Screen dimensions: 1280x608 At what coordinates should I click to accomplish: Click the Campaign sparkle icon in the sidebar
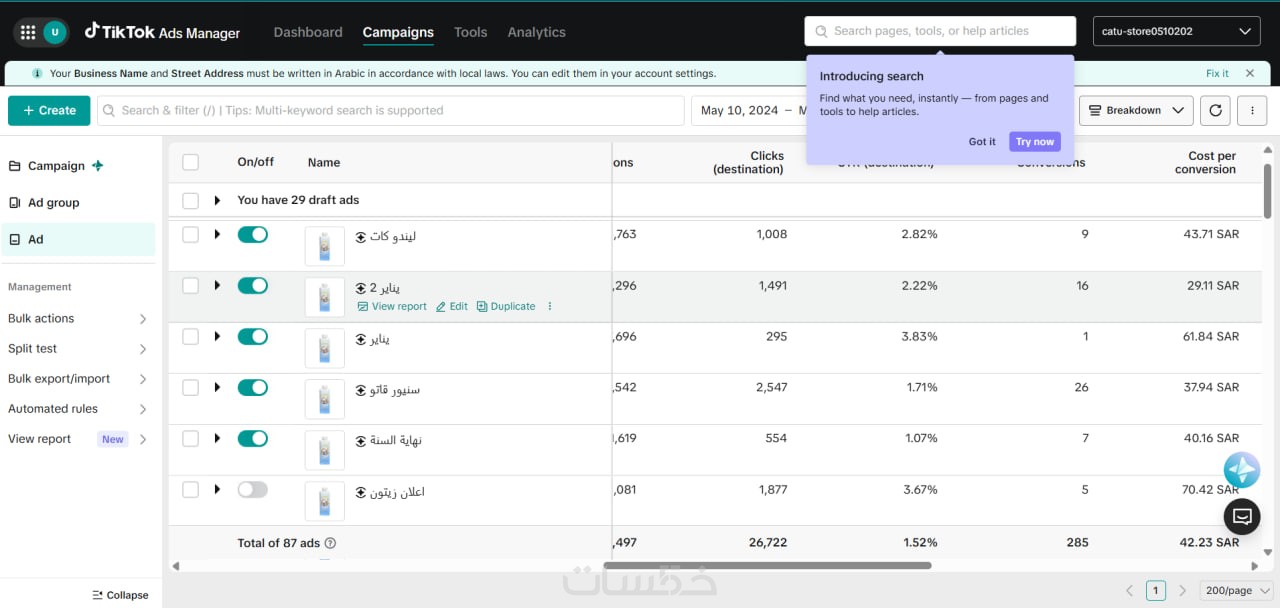(97, 166)
